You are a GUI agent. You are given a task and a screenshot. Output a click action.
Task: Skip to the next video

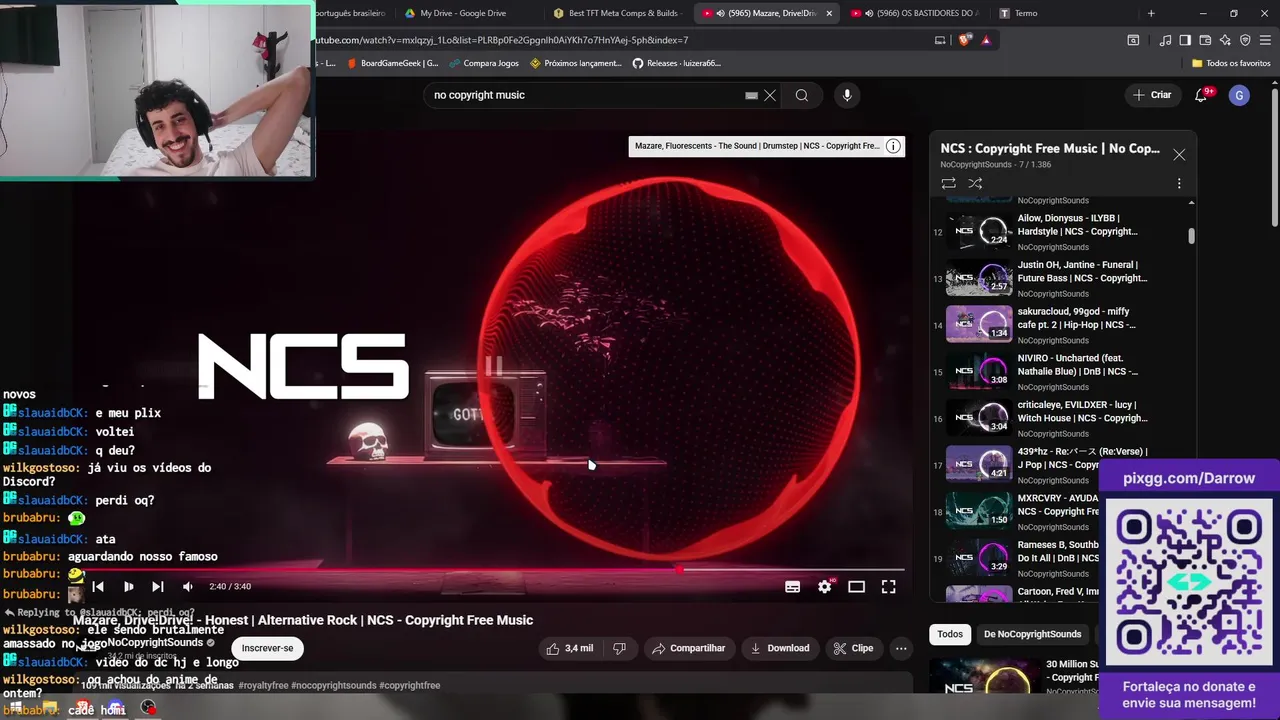pos(157,587)
